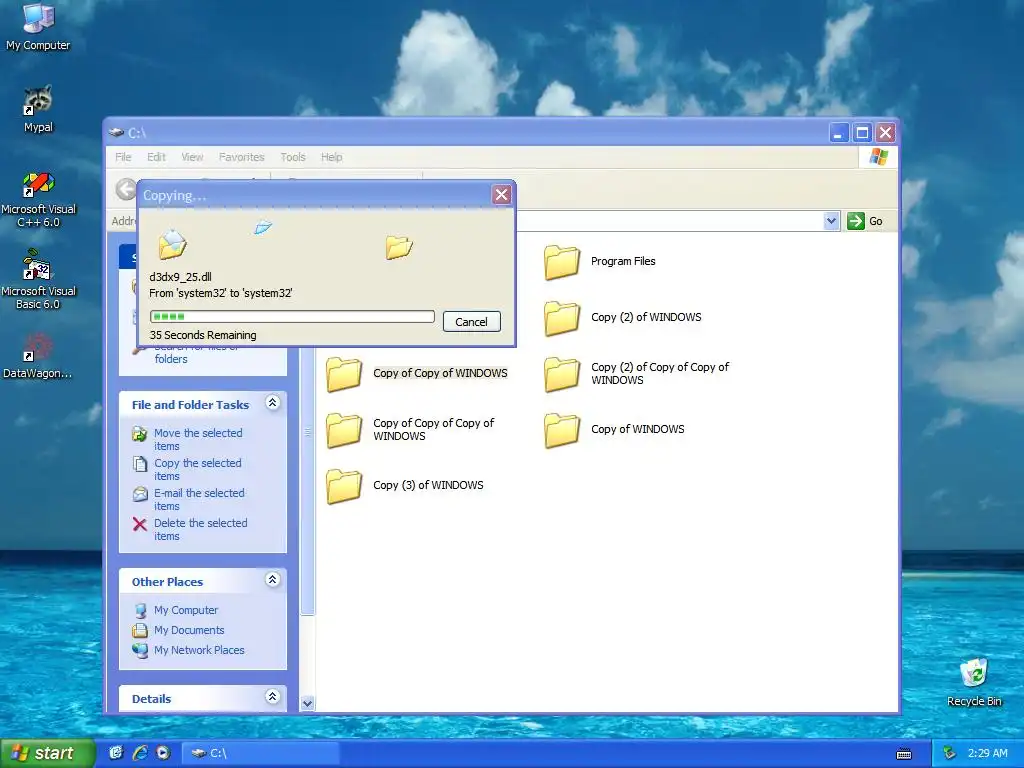Close the Copying dialog
The image size is (1024, 768).
[502, 195]
